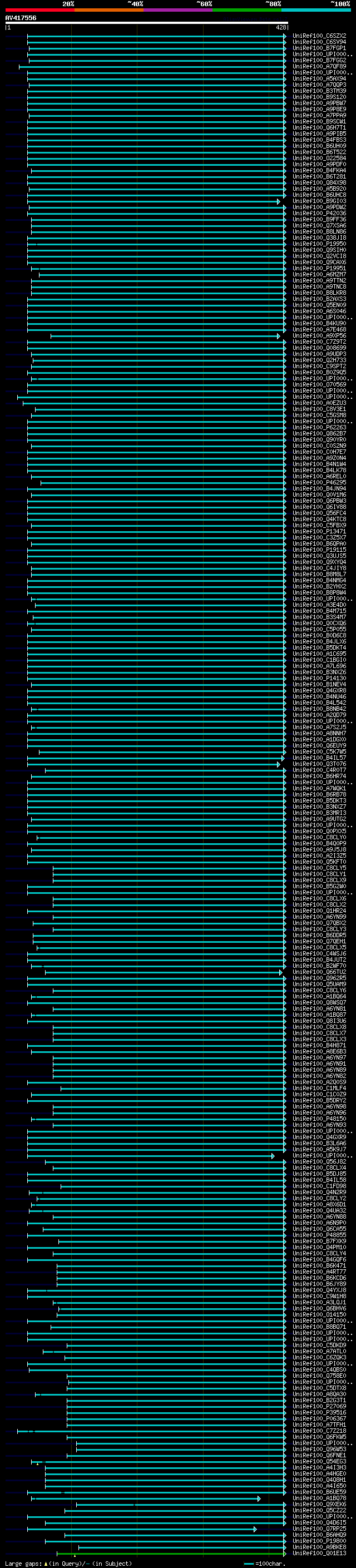
Task: Select label UniRef100_B6UH09
Action: click(x=319, y=146)
